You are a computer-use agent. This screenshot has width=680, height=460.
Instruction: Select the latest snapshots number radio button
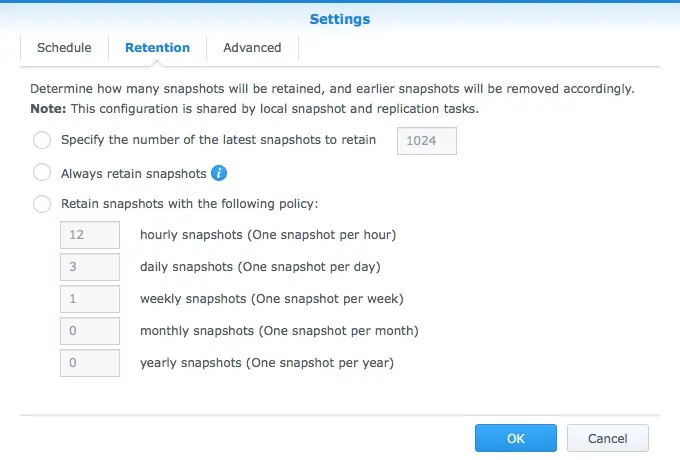[x=42, y=140]
